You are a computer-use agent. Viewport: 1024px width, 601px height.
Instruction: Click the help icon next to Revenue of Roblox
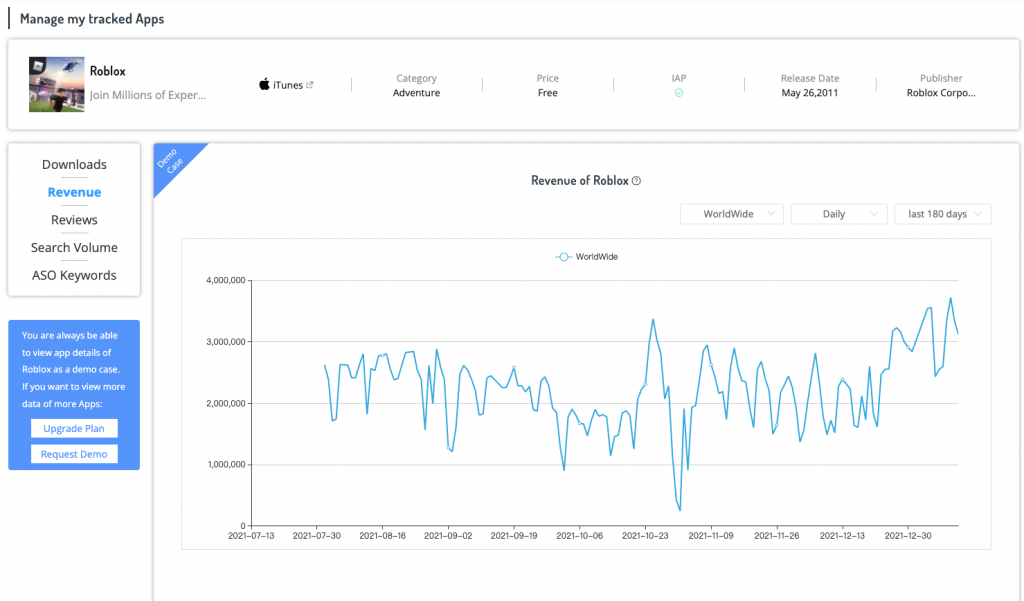636,181
